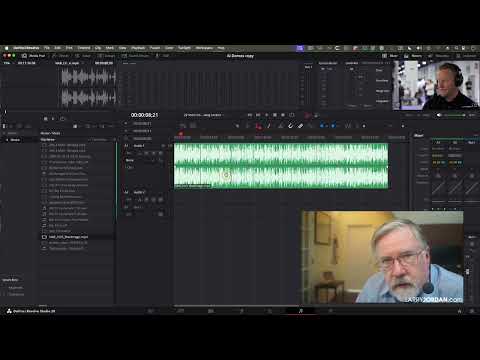The width and height of the screenshot is (480, 360).
Task: Open the Inspector panel
Action: tap(466, 56)
